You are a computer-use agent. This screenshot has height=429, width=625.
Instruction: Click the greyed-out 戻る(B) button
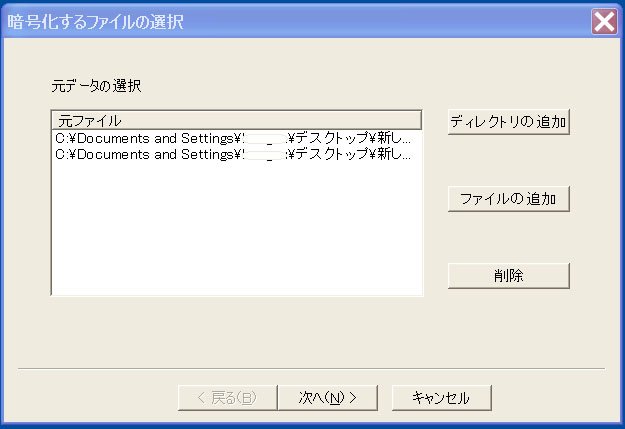pos(228,398)
